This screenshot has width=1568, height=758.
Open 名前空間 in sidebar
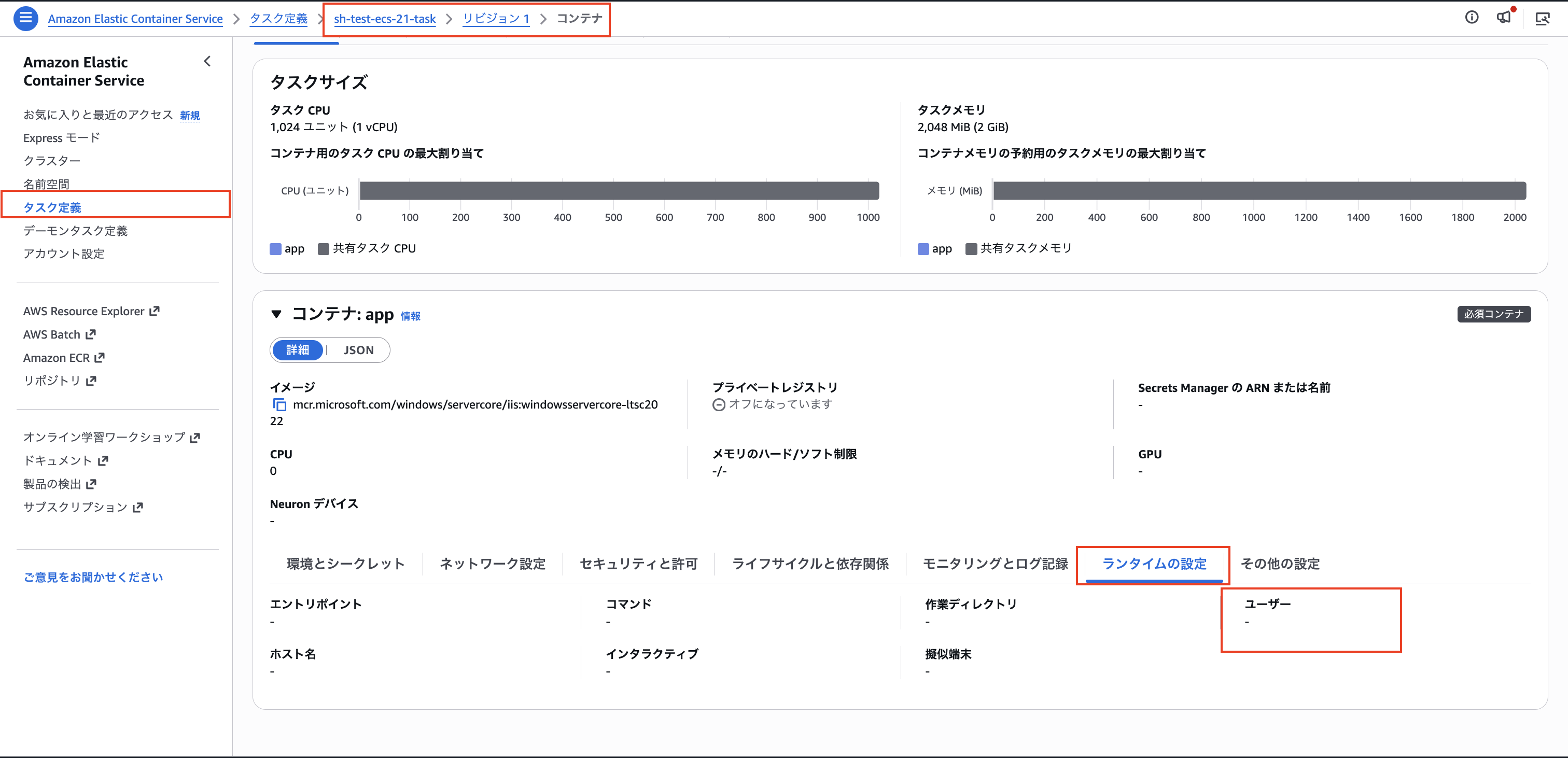[46, 184]
